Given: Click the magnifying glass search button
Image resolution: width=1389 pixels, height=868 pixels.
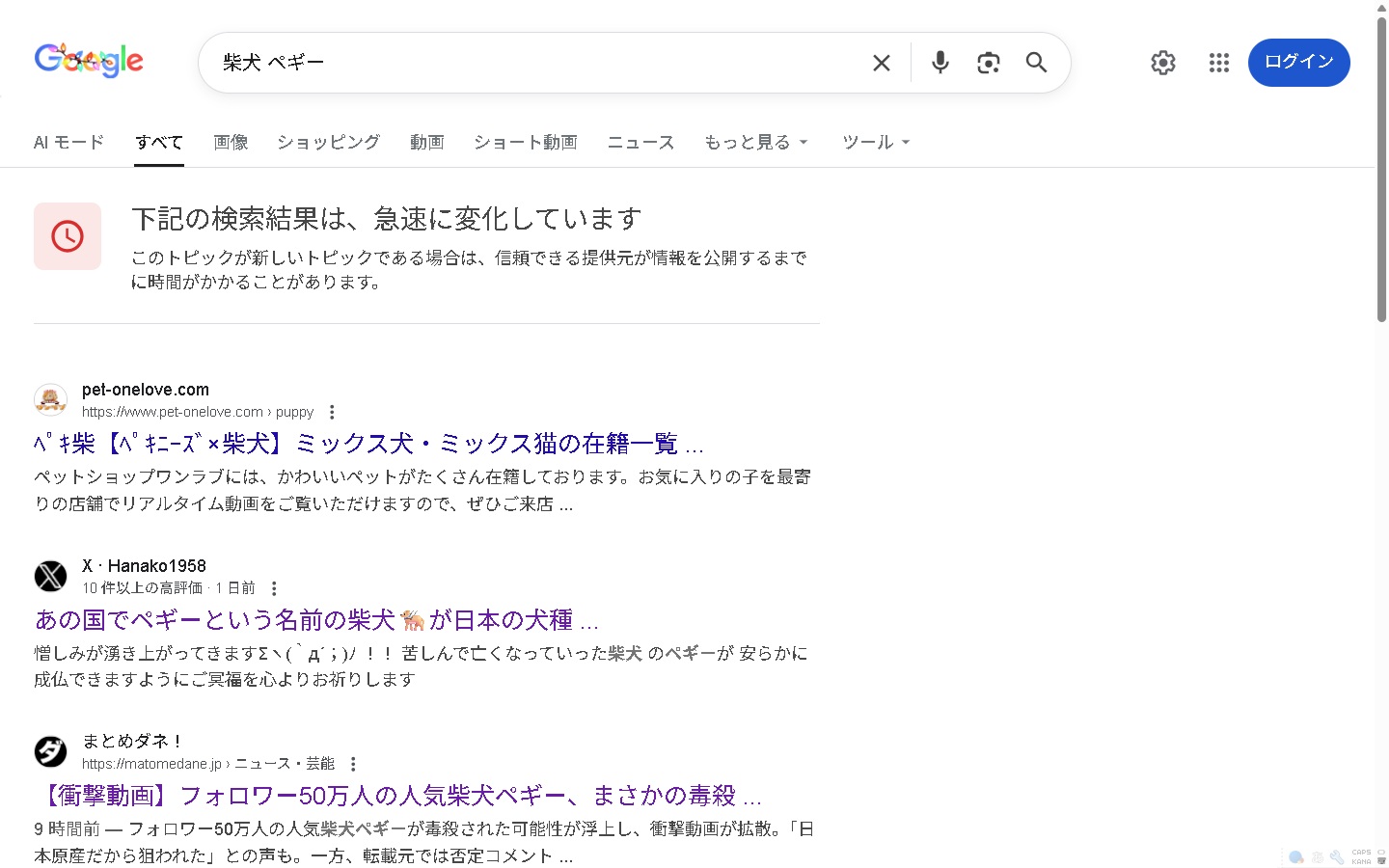Looking at the screenshot, I should pyautogui.click(x=1036, y=63).
